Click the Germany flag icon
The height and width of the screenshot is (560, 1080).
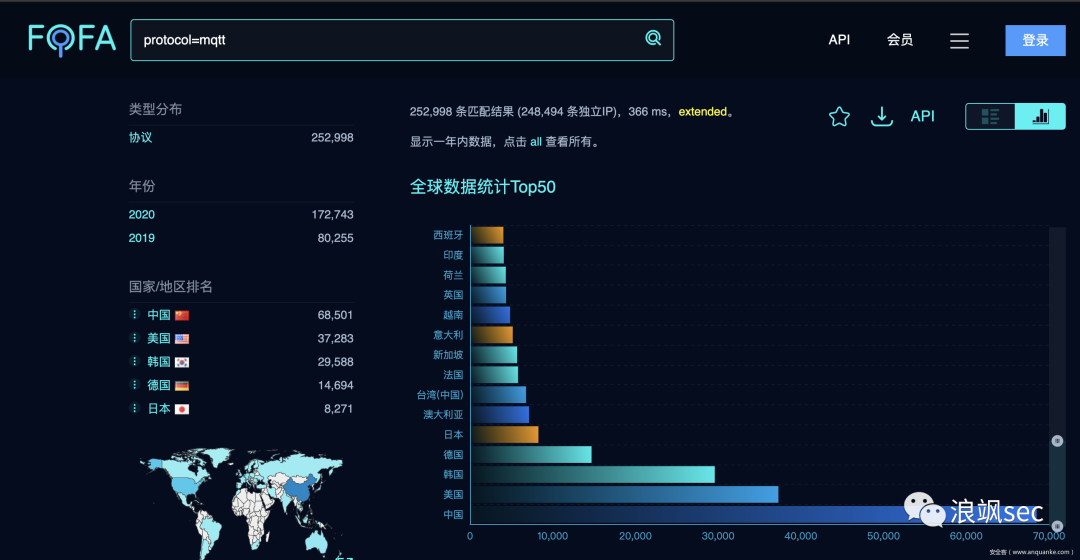[182, 386]
